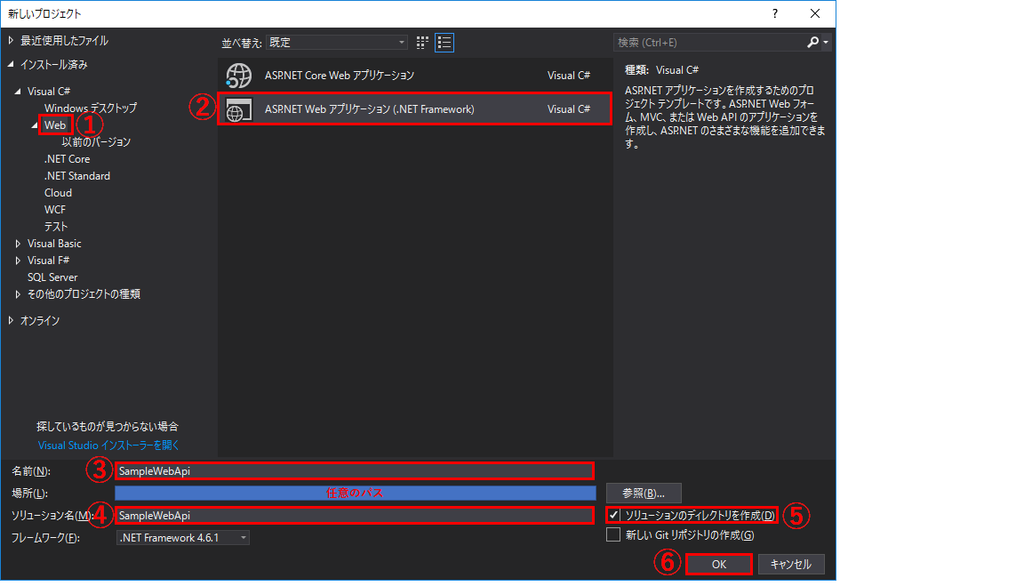Click the search magnifier icon
The height and width of the screenshot is (586, 1024).
pyautogui.click(x=812, y=42)
